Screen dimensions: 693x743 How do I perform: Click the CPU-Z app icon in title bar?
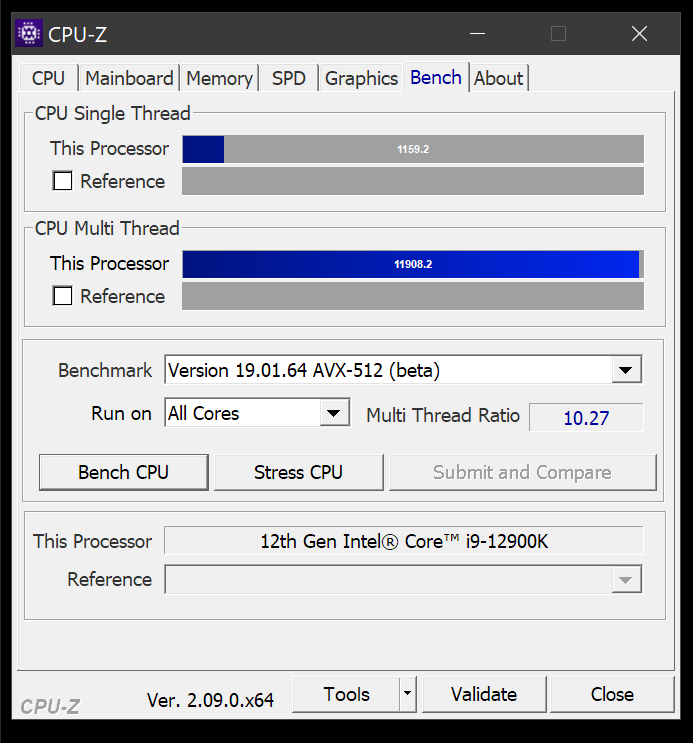pos(29,33)
